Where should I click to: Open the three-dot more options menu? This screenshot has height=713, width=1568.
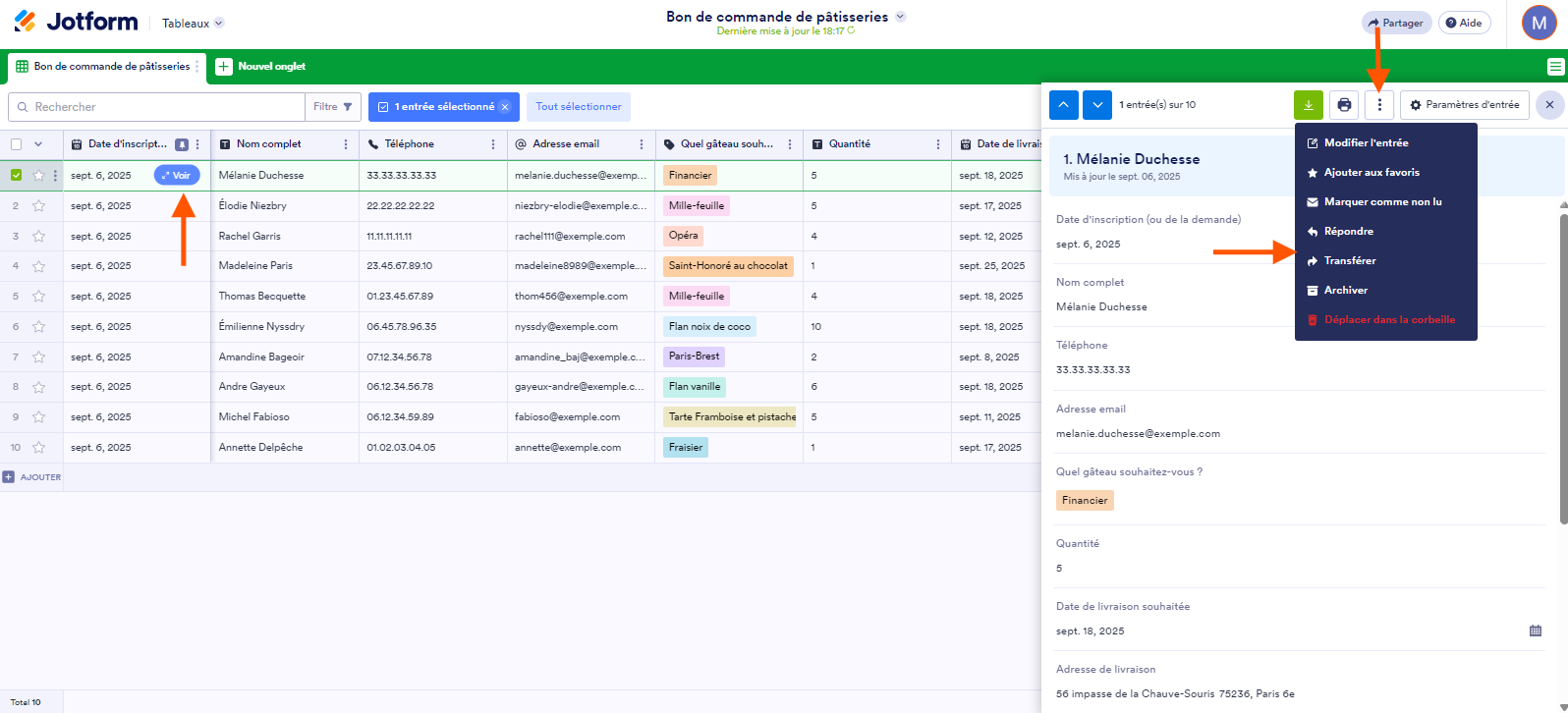1379,105
